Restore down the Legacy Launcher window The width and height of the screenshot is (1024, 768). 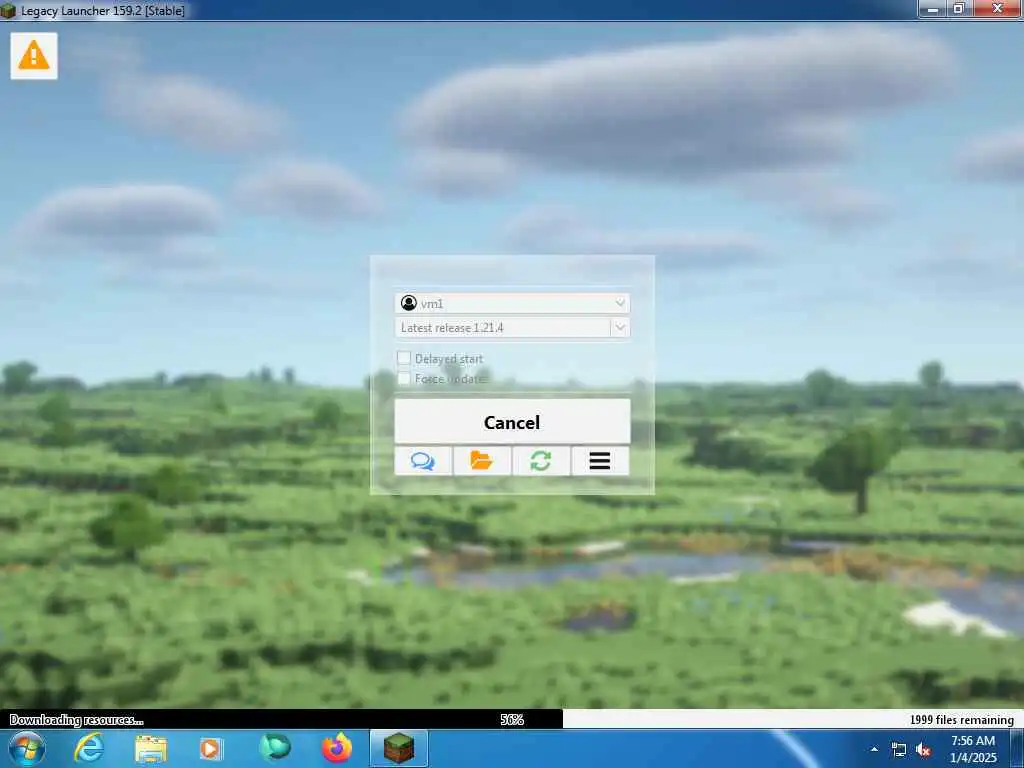point(959,9)
